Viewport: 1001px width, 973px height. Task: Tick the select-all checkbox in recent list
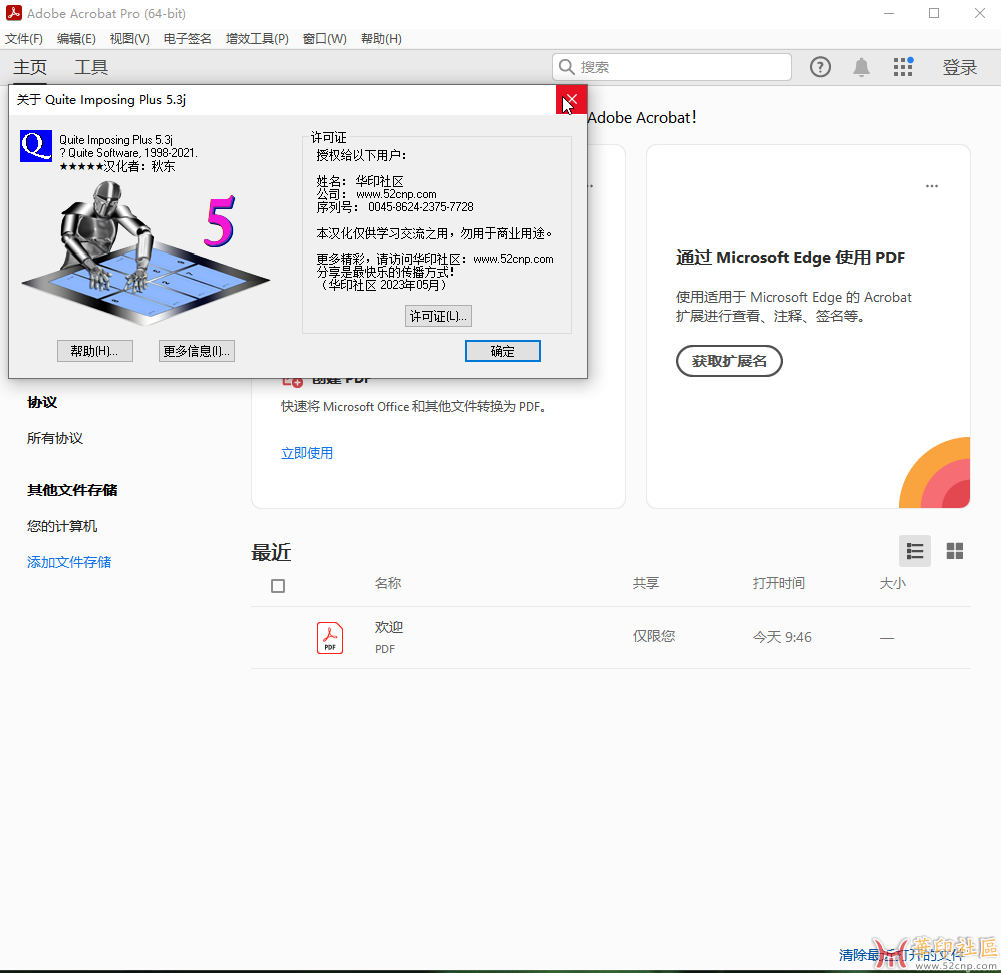(x=278, y=586)
